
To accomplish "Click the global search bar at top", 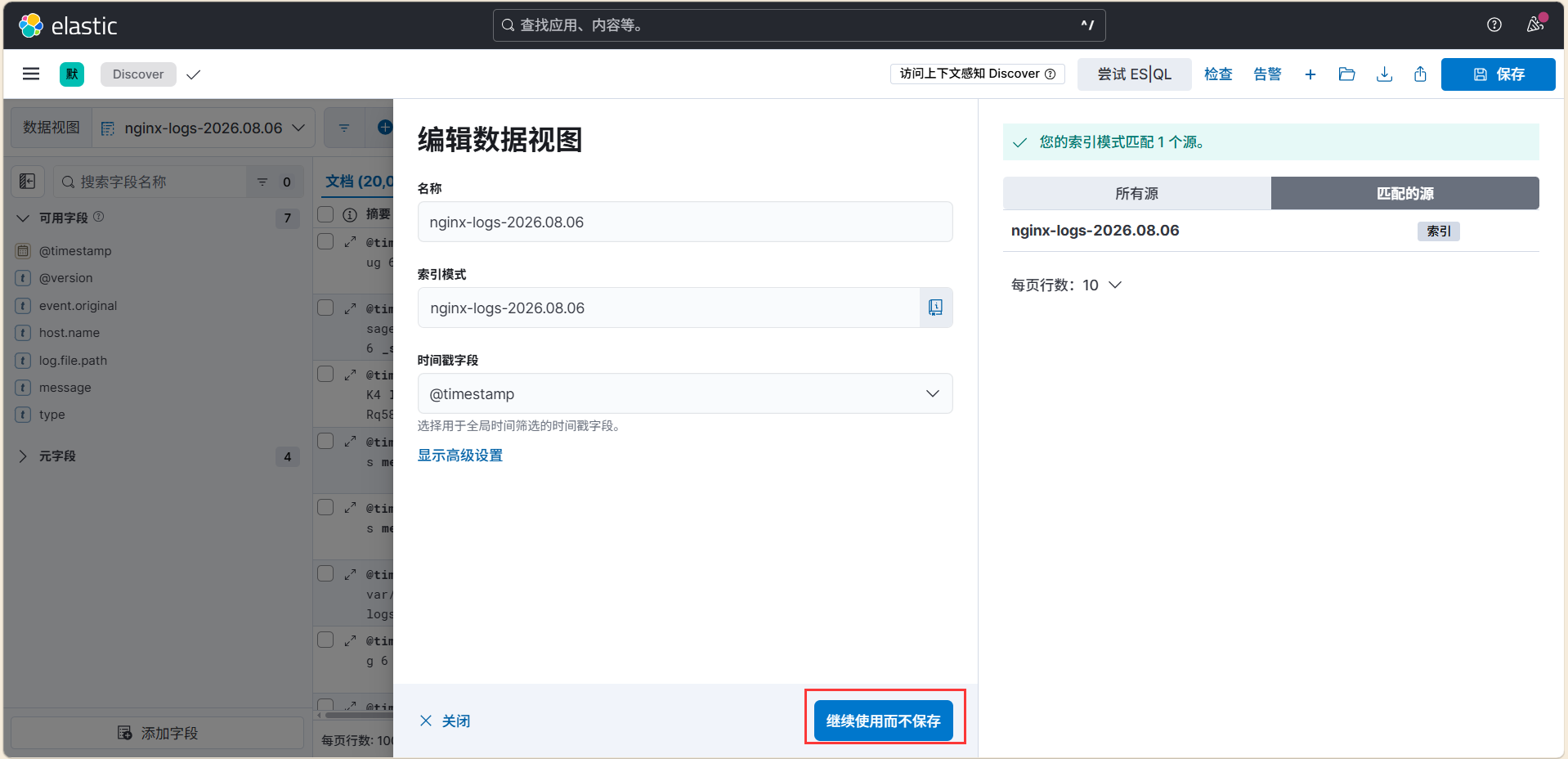I will tap(799, 25).
